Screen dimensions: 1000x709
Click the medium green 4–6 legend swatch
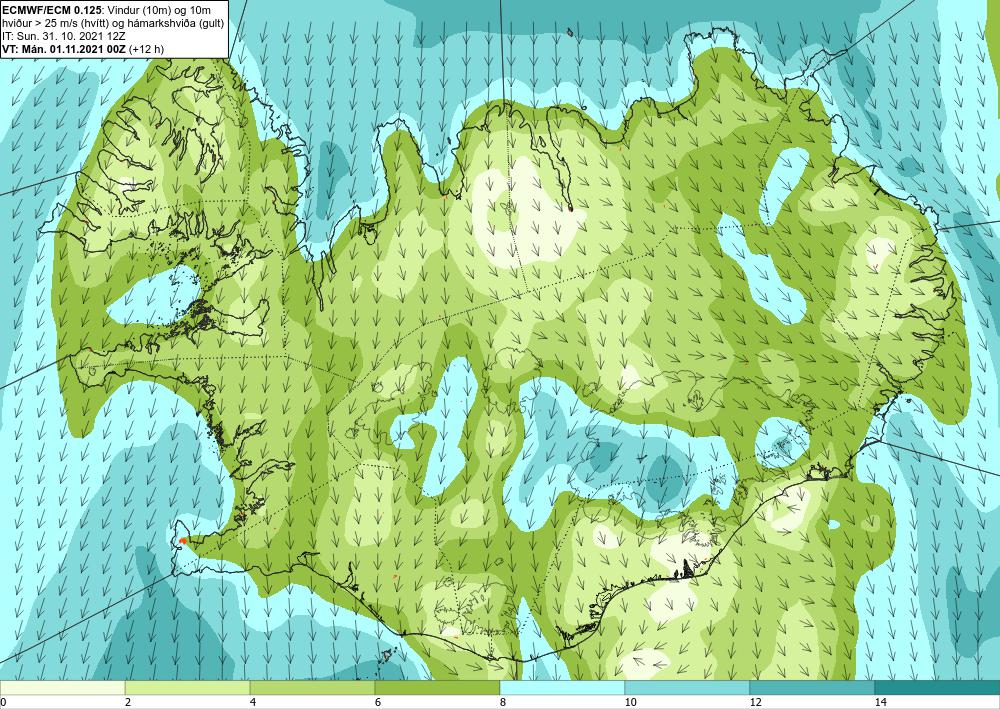[x=312, y=687]
